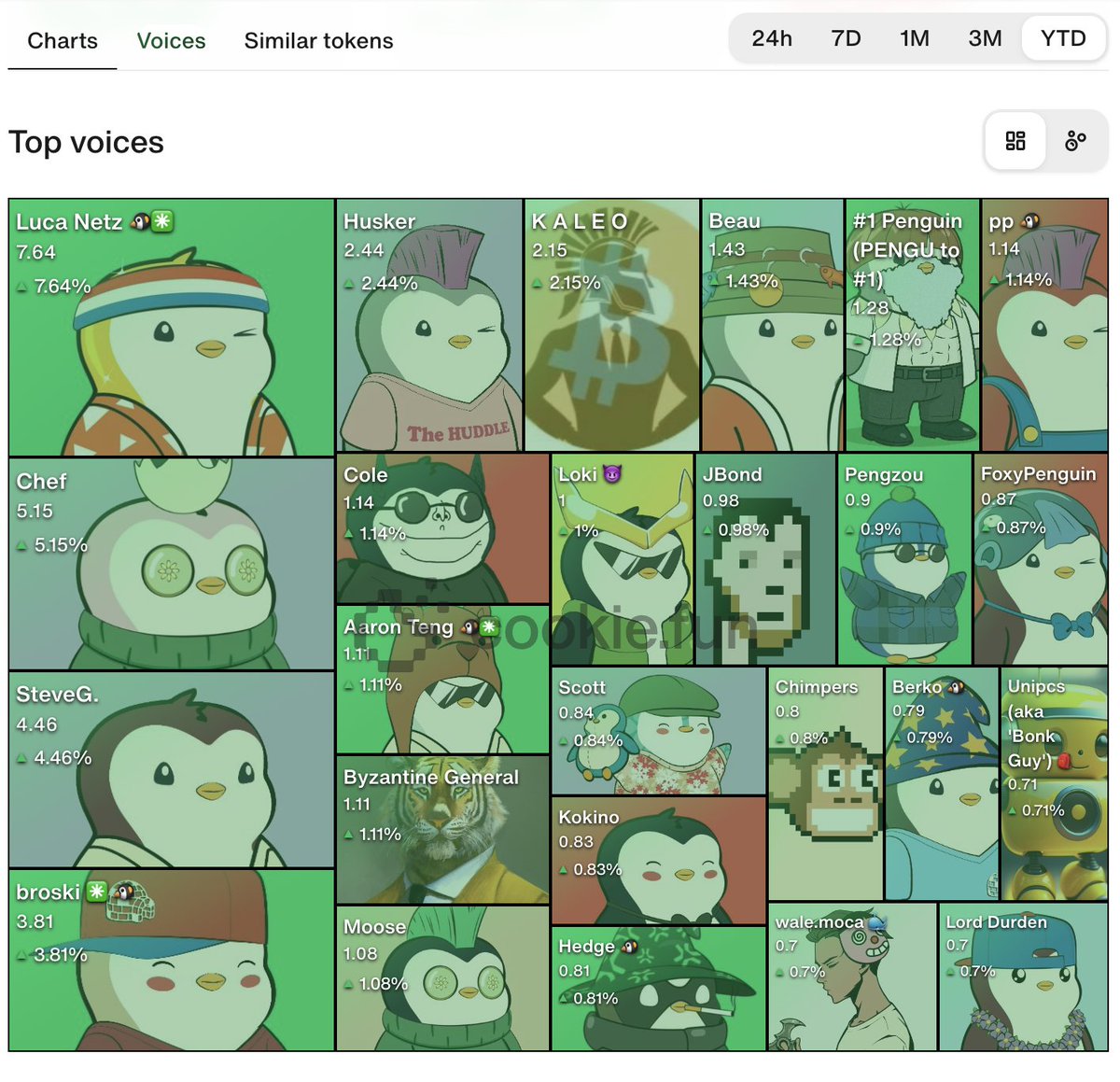1120x1082 pixels.
Task: Open Aaron Teng voice tile
Action: pos(442,680)
